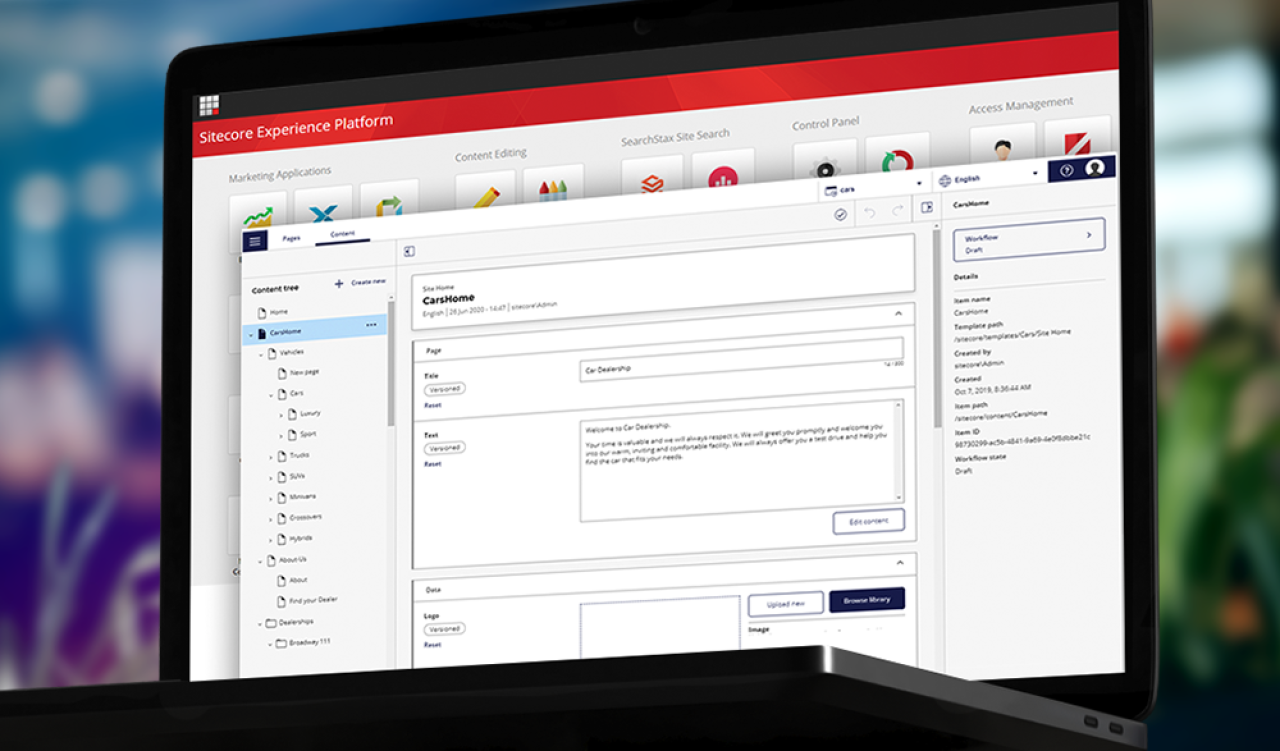Select Hybrids in the content tree
1280x751 pixels.
pos(301,538)
